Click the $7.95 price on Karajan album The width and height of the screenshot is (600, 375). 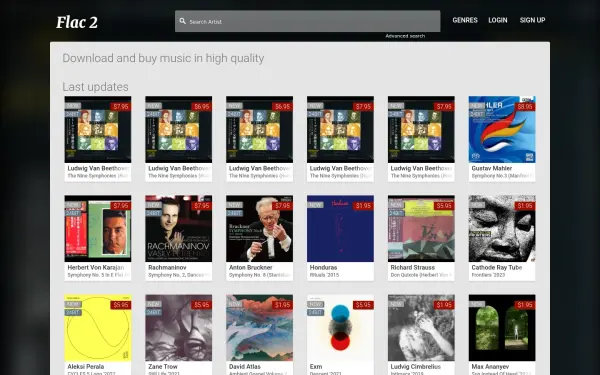click(121, 206)
